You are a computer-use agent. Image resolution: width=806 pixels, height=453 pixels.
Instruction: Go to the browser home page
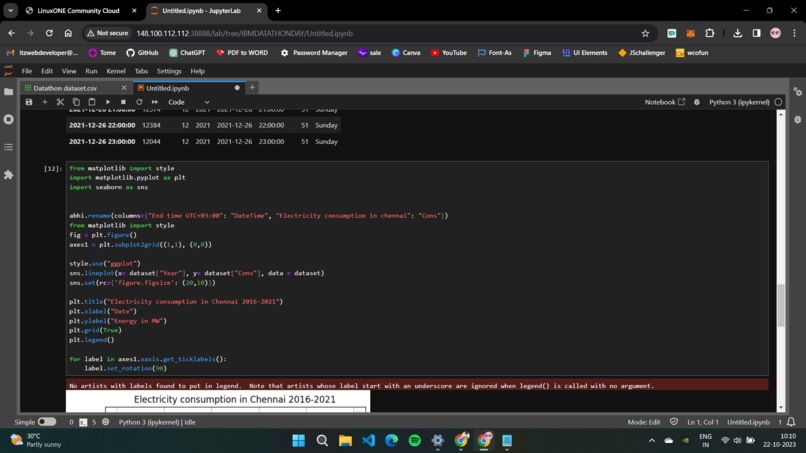coord(68,33)
